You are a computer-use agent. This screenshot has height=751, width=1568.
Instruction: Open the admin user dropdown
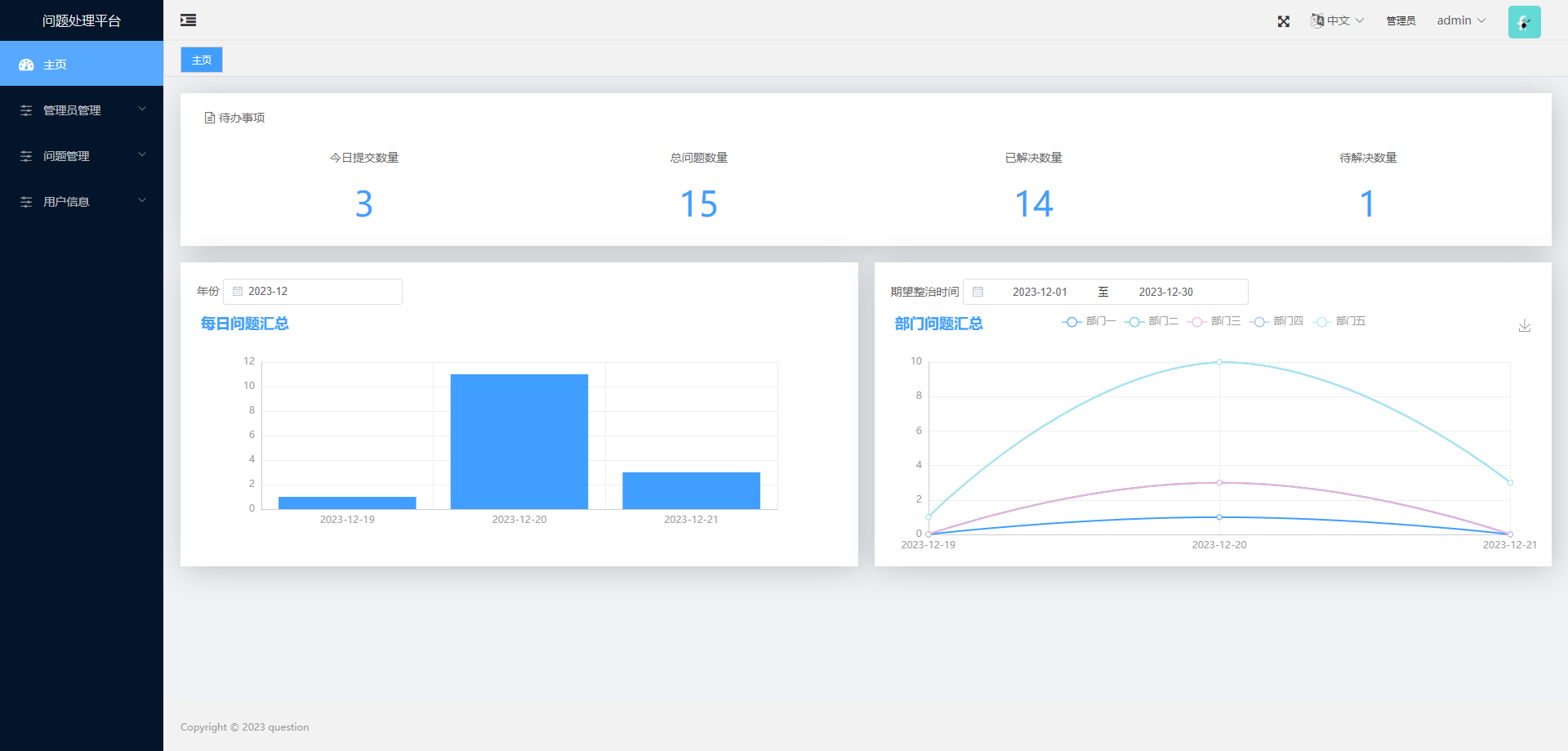click(x=1461, y=20)
